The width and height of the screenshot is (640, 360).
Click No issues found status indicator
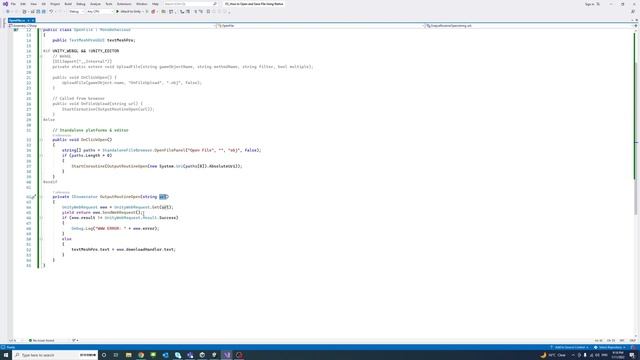pyautogui.click(x=42, y=340)
